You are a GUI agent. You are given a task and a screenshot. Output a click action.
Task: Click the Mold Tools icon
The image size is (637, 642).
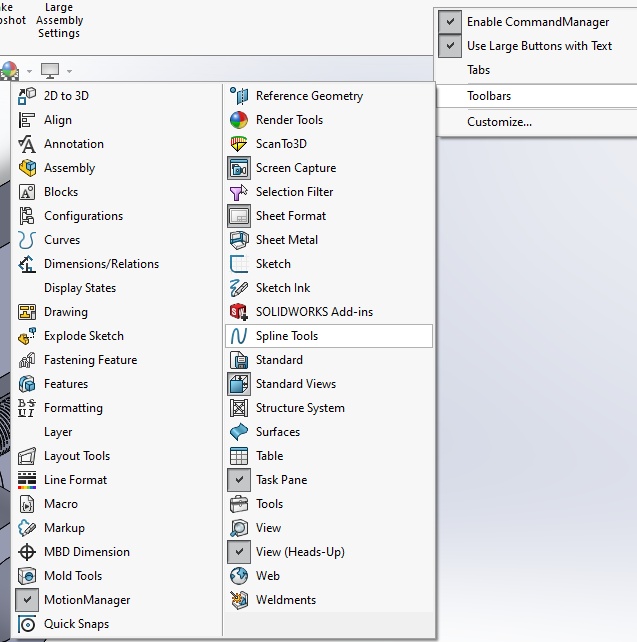pyautogui.click(x=27, y=576)
